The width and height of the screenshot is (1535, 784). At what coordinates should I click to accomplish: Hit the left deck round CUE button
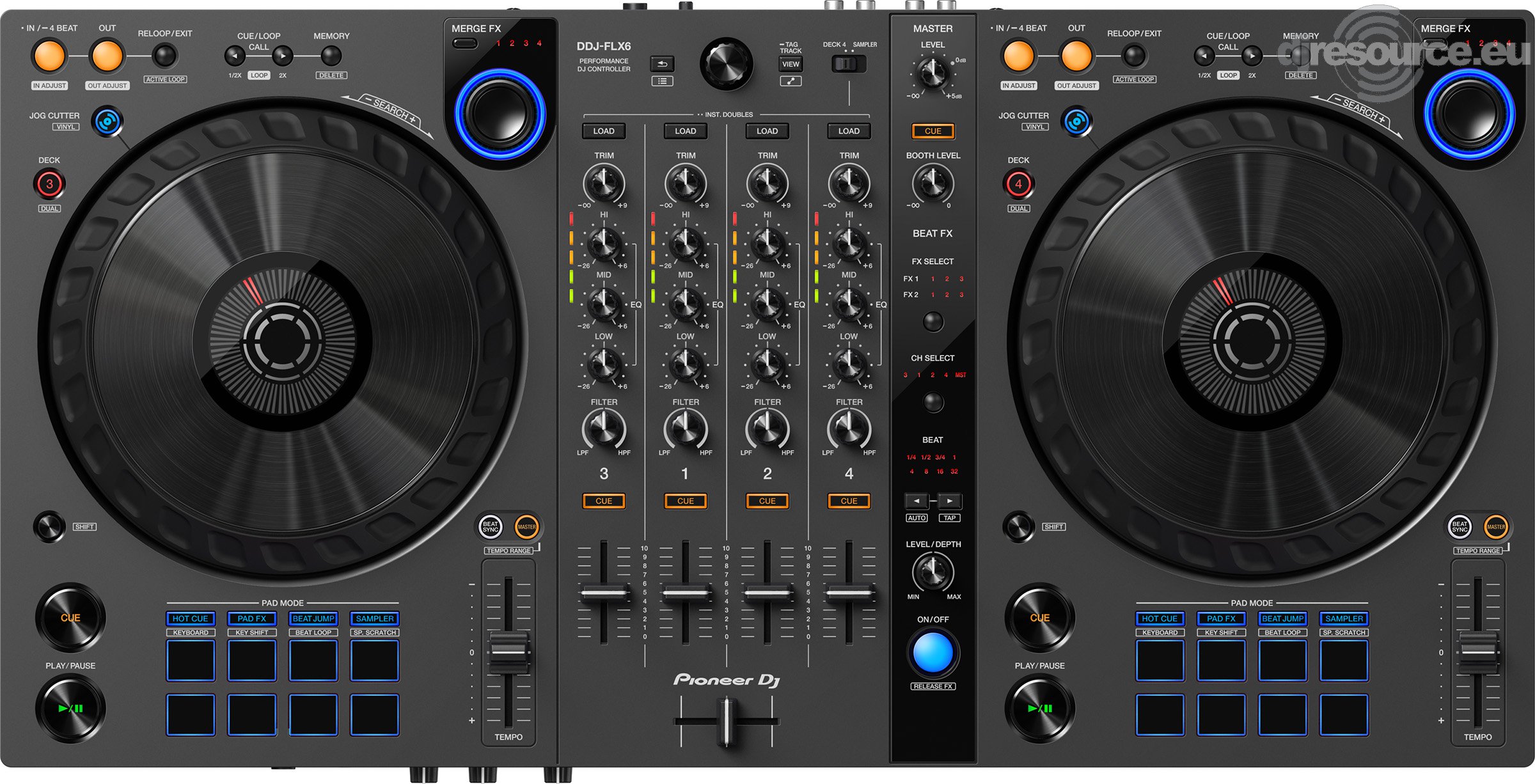[x=70, y=618]
